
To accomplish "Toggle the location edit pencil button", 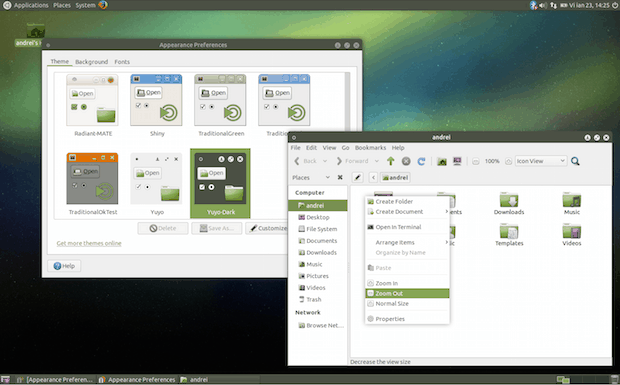I will (357, 177).
